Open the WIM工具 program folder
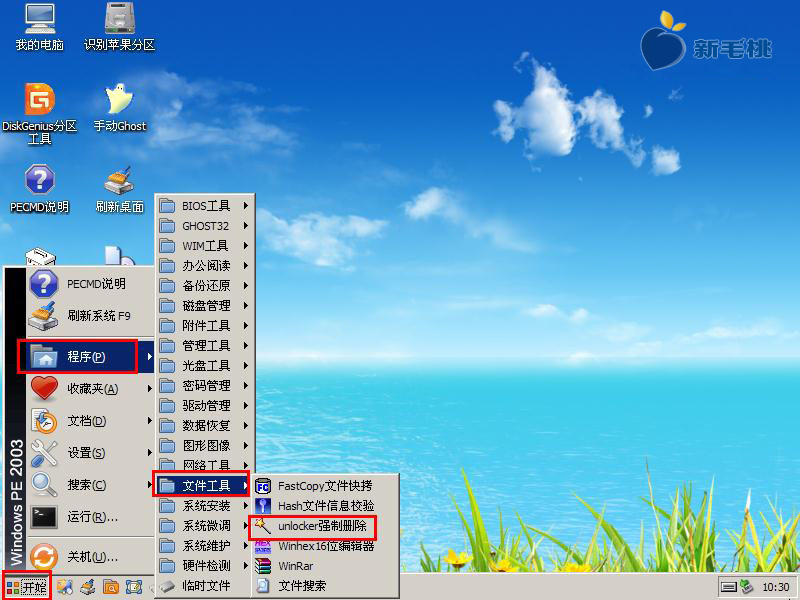This screenshot has width=800, height=600. click(x=205, y=245)
